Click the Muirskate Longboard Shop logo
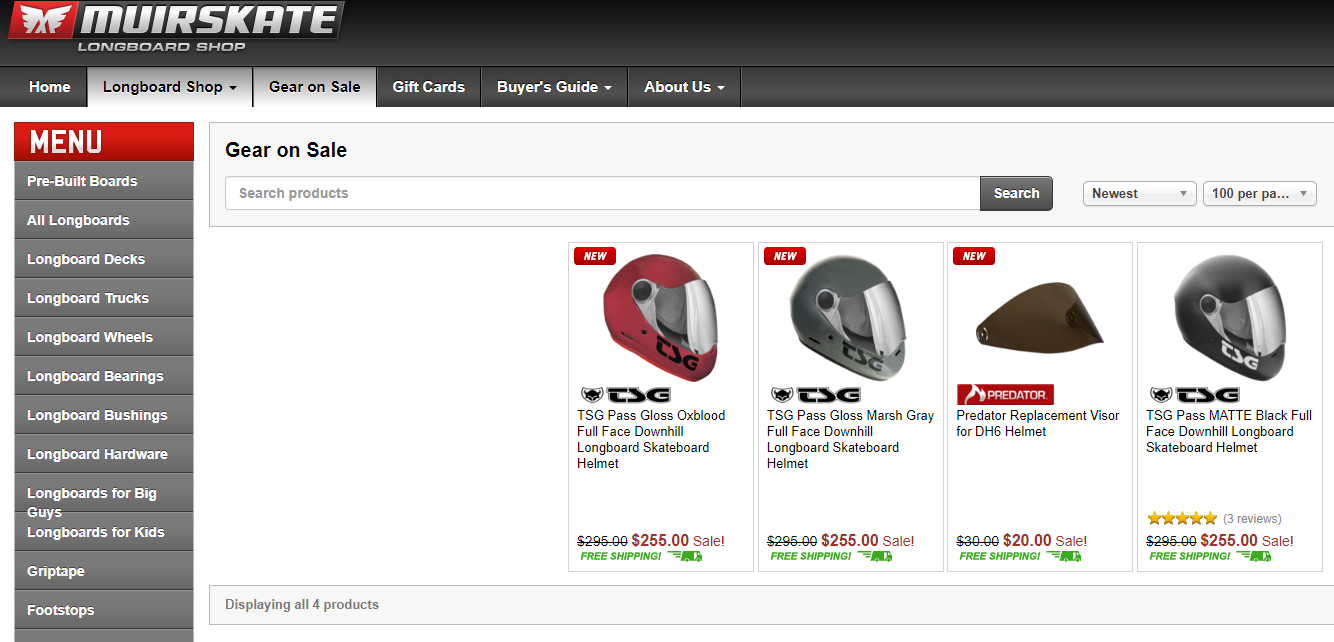The width and height of the screenshot is (1334, 642). pos(175,27)
